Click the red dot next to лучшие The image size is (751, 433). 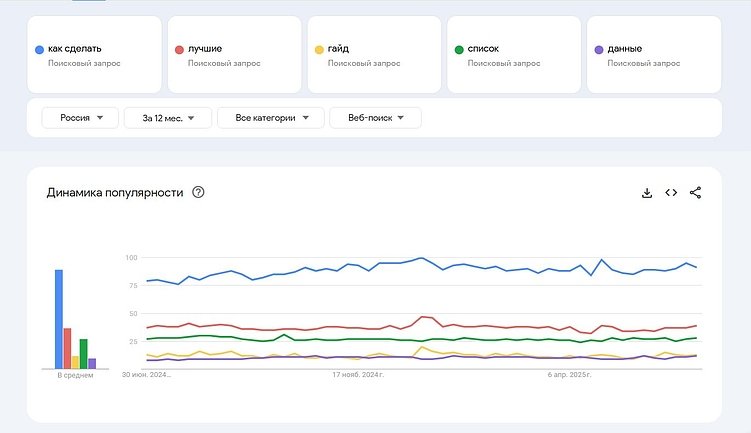(179, 48)
